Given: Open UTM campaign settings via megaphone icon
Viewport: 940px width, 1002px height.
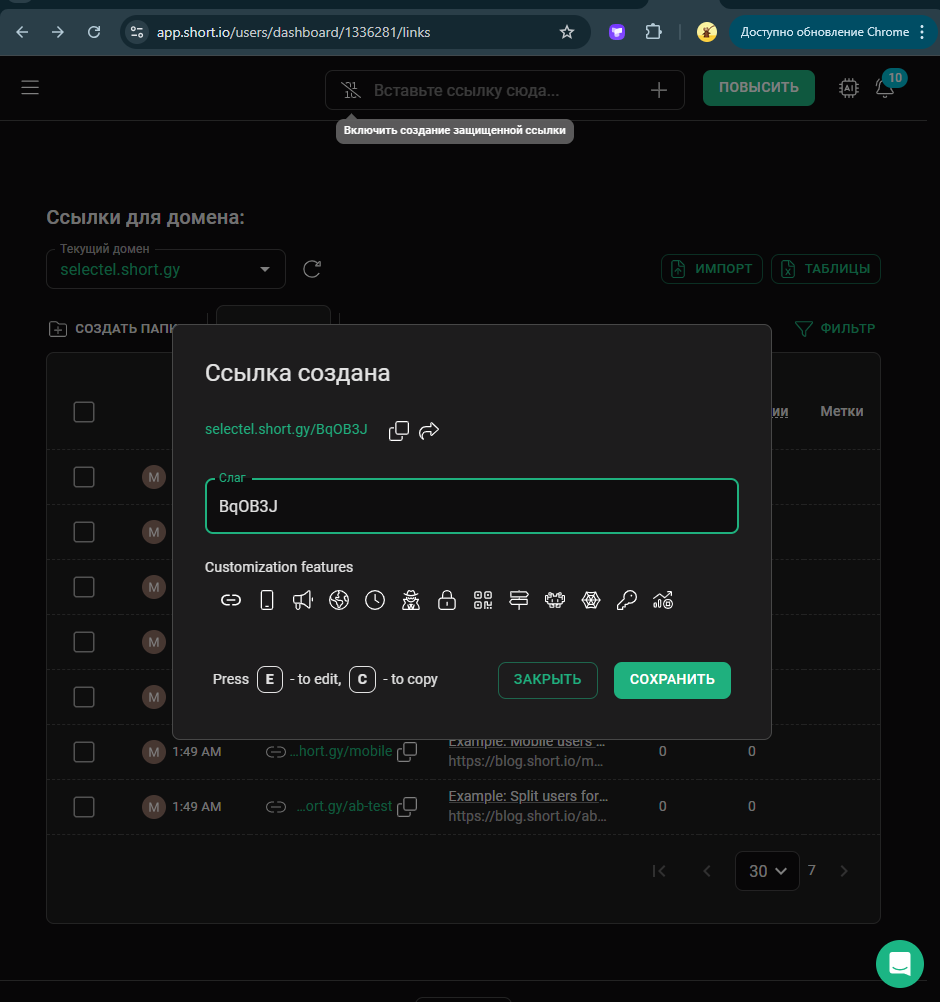Looking at the screenshot, I should coord(303,600).
